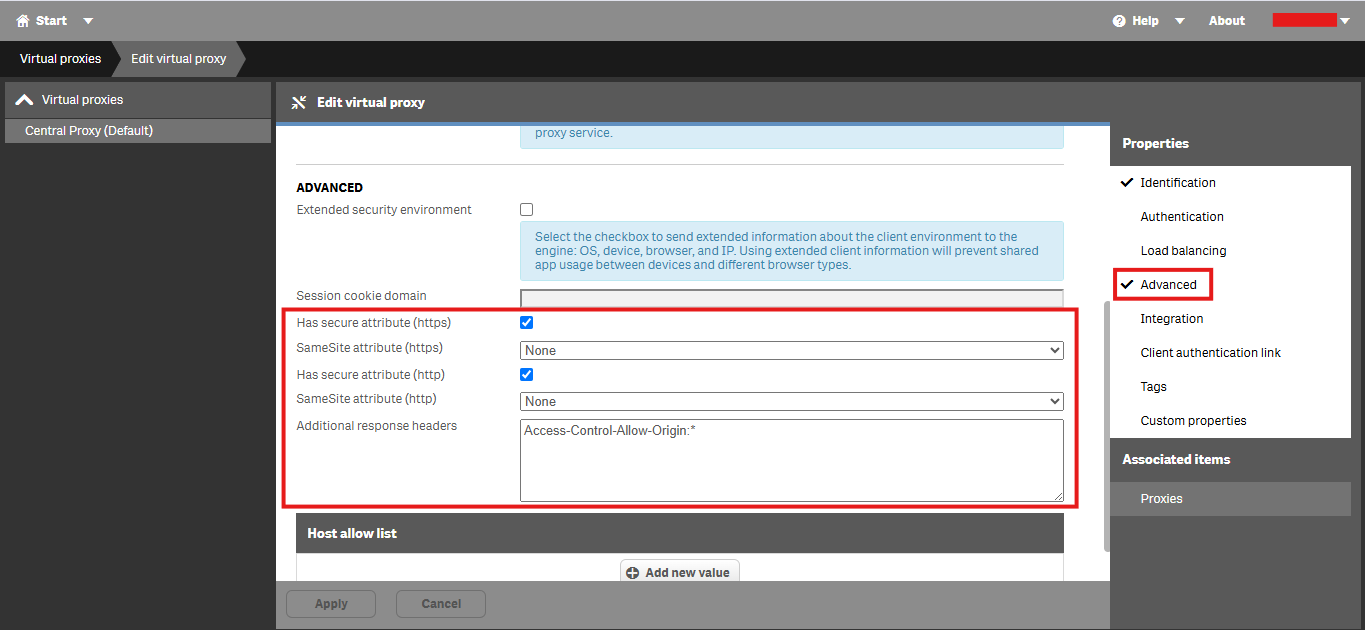Open the Start dropdown arrow
This screenshot has width=1365, height=630.
pos(88,19)
